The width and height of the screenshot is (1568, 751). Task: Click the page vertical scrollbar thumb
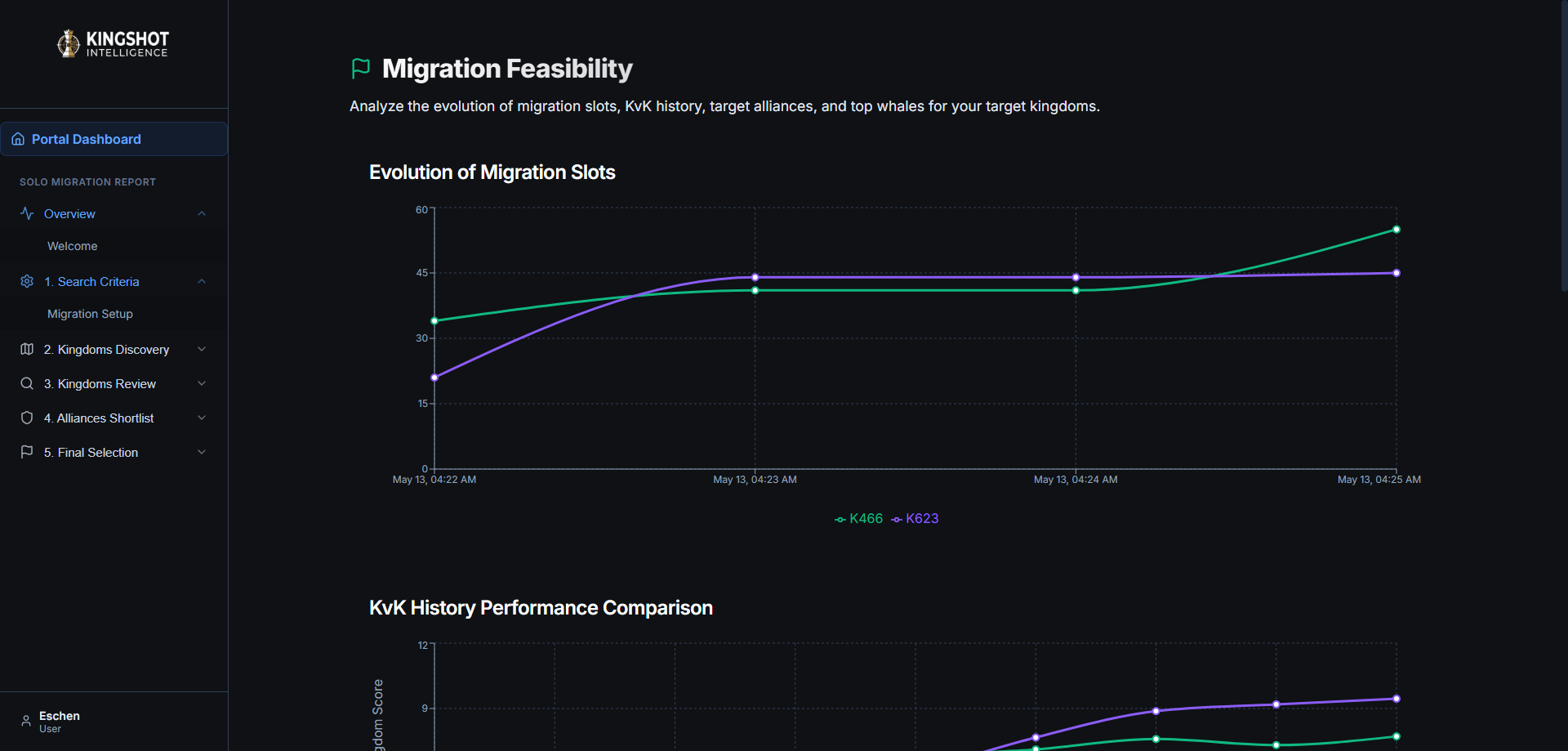point(1564,145)
